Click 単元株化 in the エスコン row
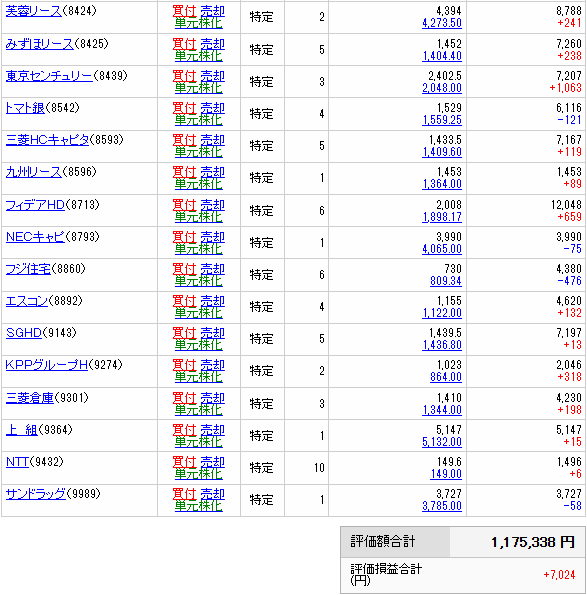The image size is (587, 595). point(198,313)
